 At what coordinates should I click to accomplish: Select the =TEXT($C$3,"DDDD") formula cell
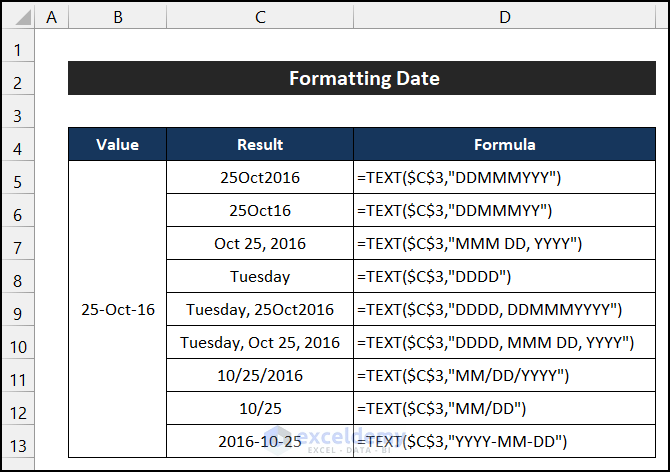click(x=505, y=277)
